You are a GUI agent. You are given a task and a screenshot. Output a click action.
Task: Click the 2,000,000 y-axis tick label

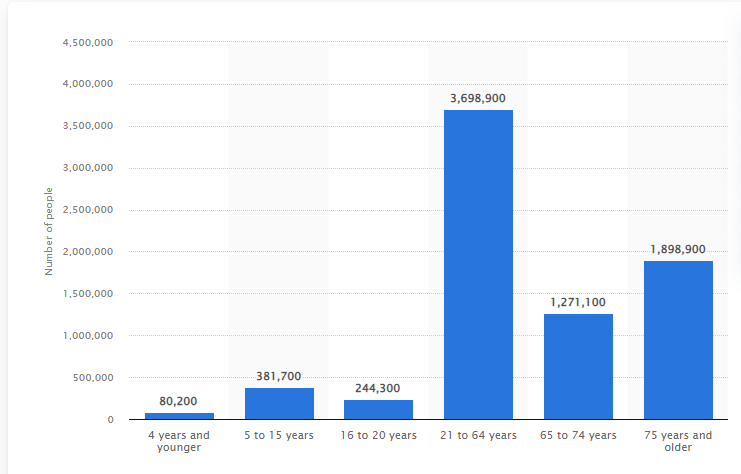click(x=88, y=251)
